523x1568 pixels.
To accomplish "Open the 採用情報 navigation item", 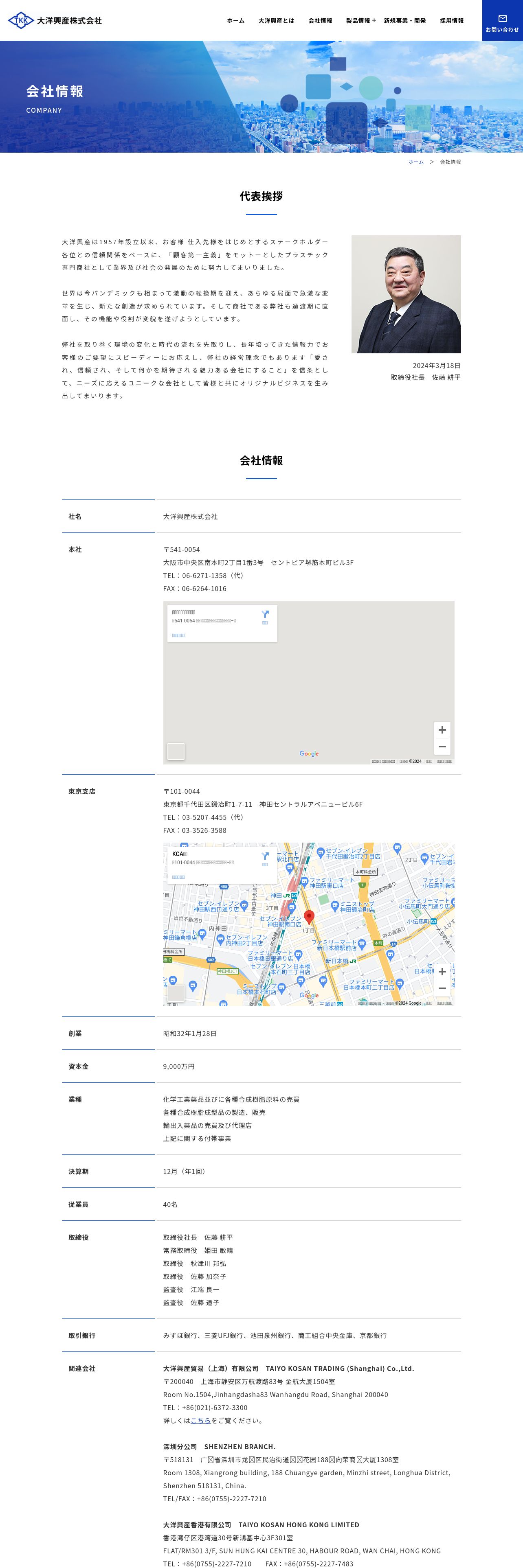I will tap(452, 21).
